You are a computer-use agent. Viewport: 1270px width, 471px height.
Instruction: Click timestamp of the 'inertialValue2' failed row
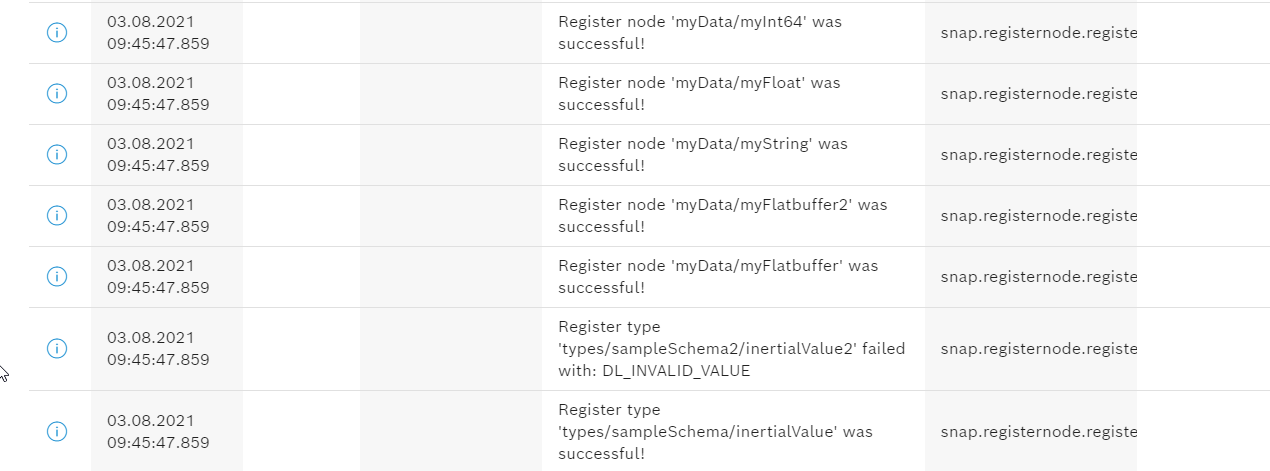(x=158, y=348)
